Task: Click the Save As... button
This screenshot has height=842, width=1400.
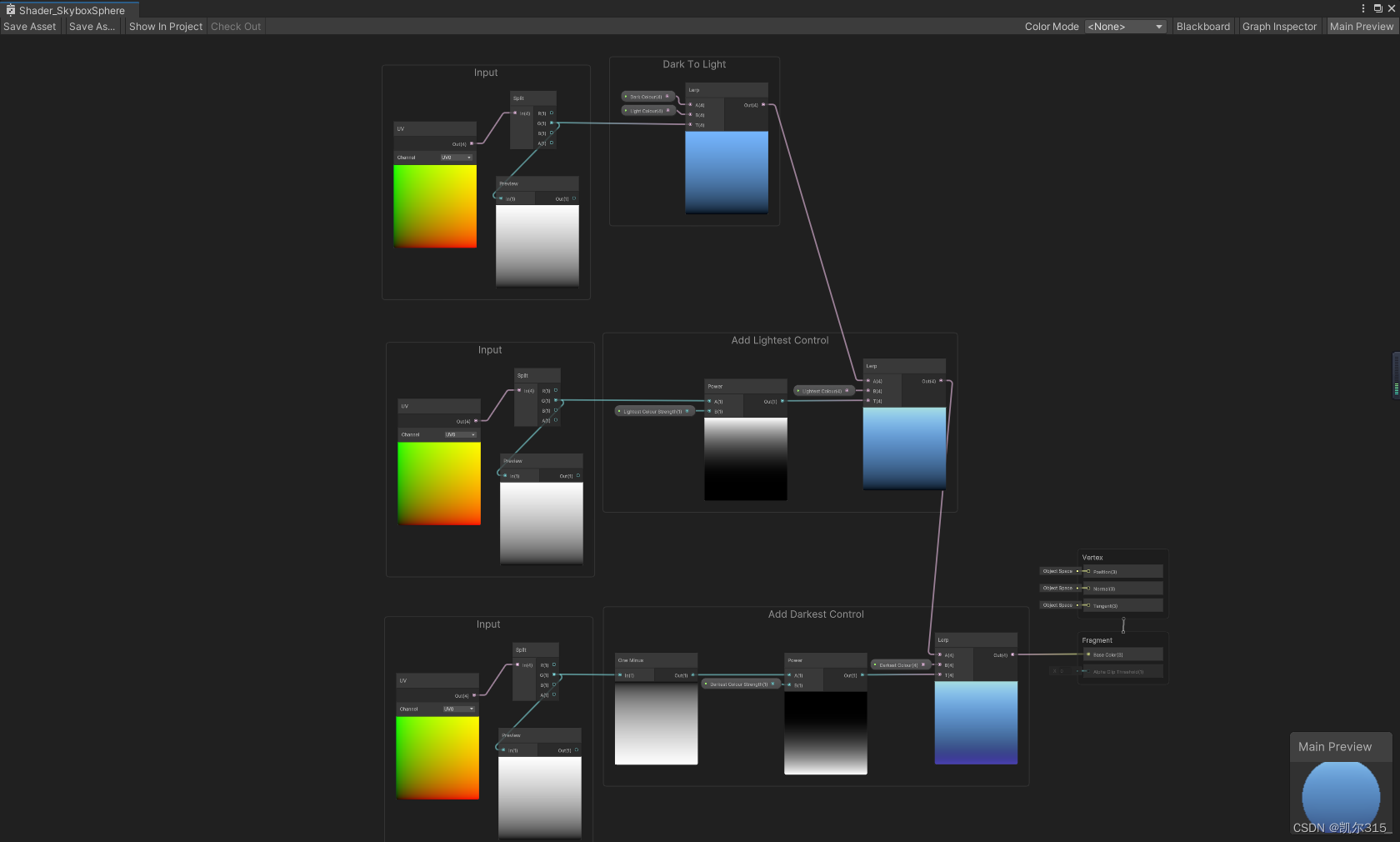Action: tap(92, 26)
